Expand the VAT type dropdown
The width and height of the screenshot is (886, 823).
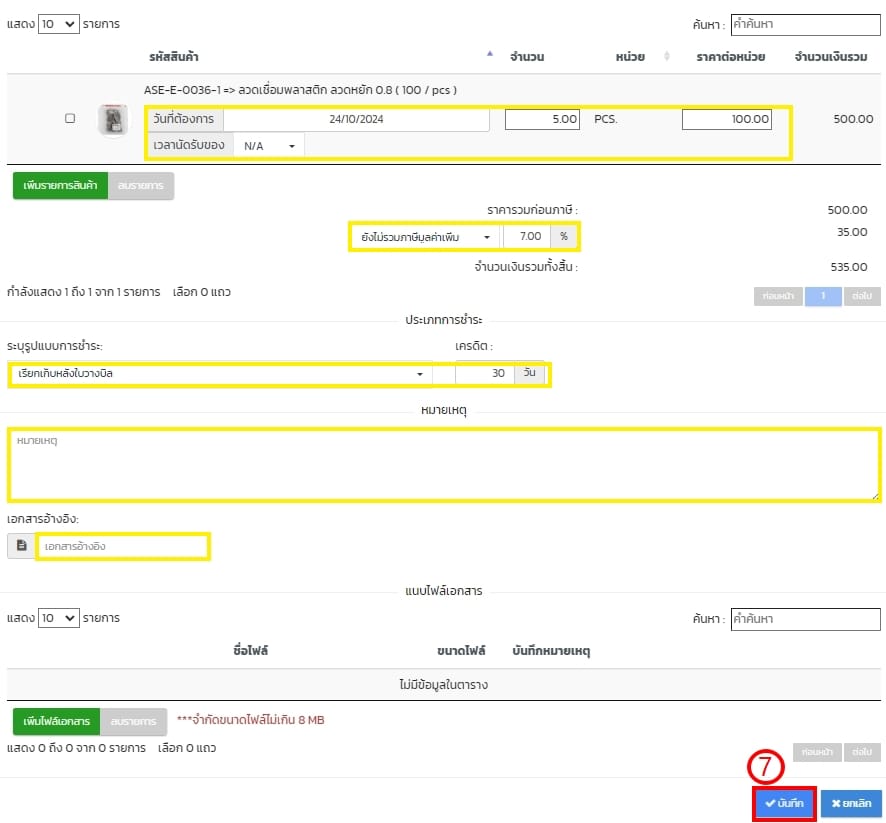[425, 237]
